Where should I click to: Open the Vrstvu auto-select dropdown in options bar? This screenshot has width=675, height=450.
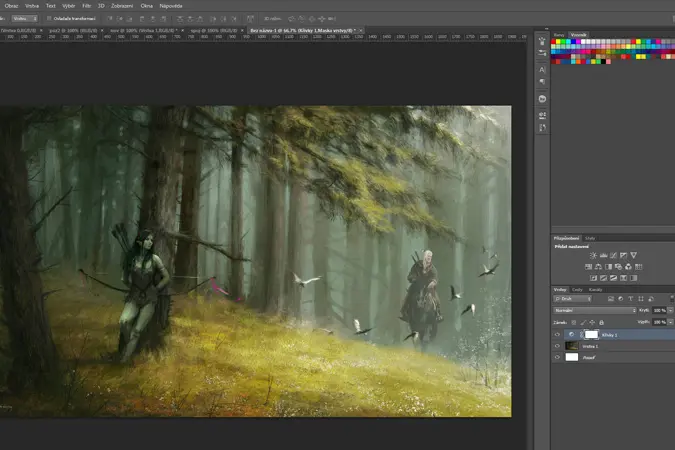(x=25, y=19)
